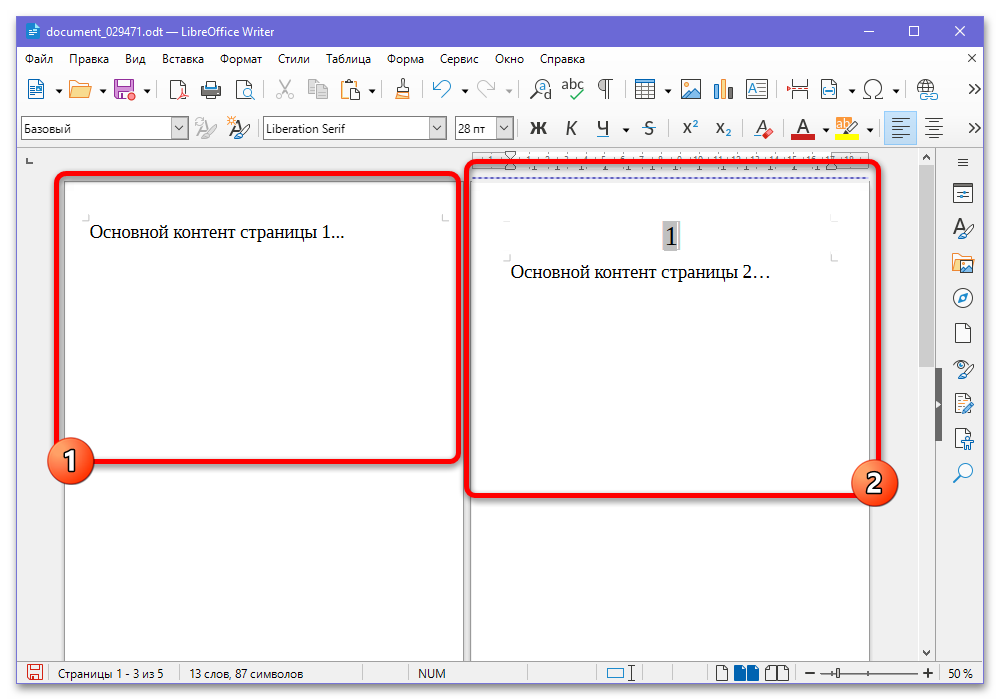The image size is (1000, 700).
Task: Expand the paragraph style Базовый dropdown
Action: coord(179,129)
